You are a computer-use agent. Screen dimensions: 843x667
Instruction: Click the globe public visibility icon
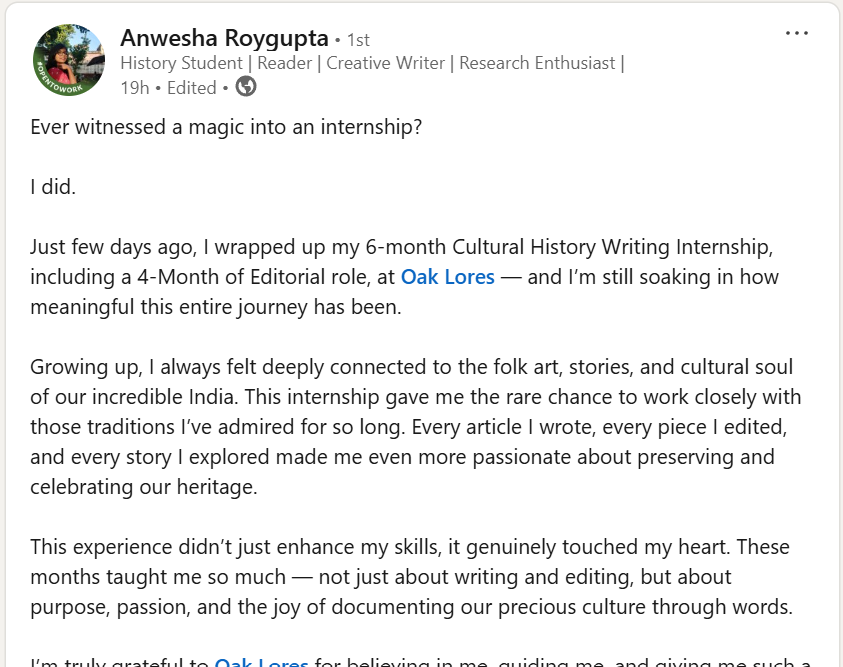(246, 87)
